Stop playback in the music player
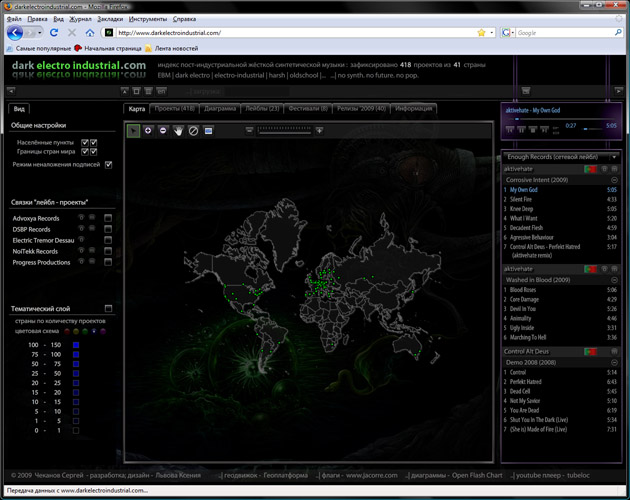 click(x=533, y=130)
